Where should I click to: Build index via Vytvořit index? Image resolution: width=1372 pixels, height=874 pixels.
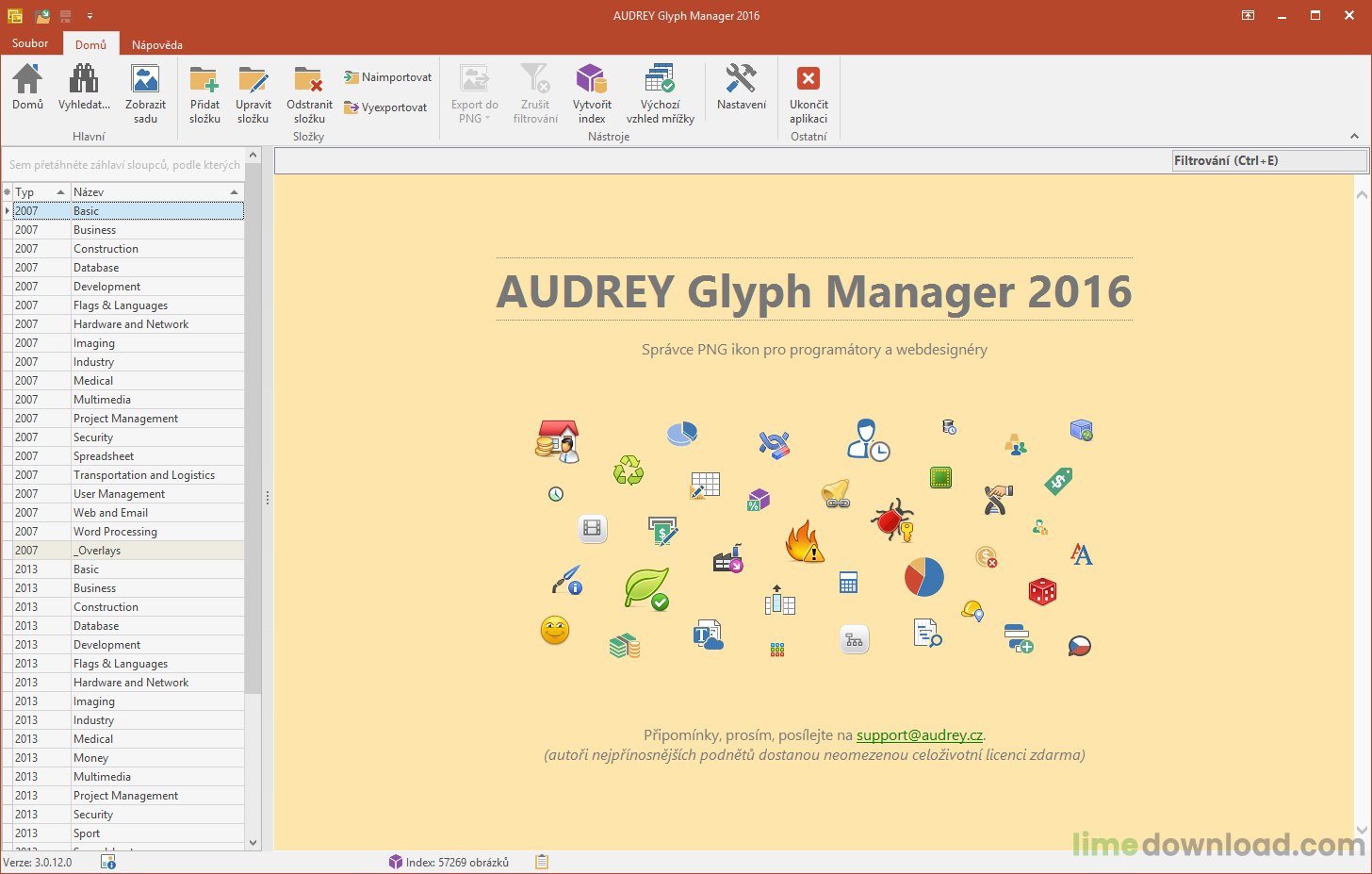tap(591, 91)
